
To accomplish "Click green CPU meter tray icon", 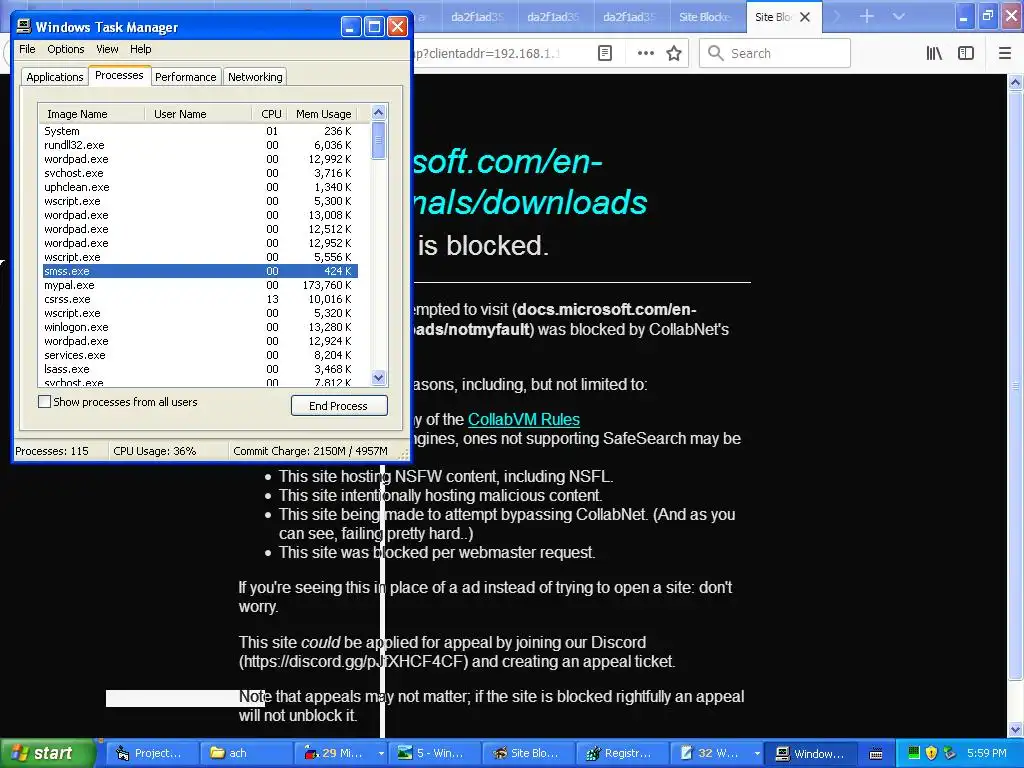I will click(914, 753).
